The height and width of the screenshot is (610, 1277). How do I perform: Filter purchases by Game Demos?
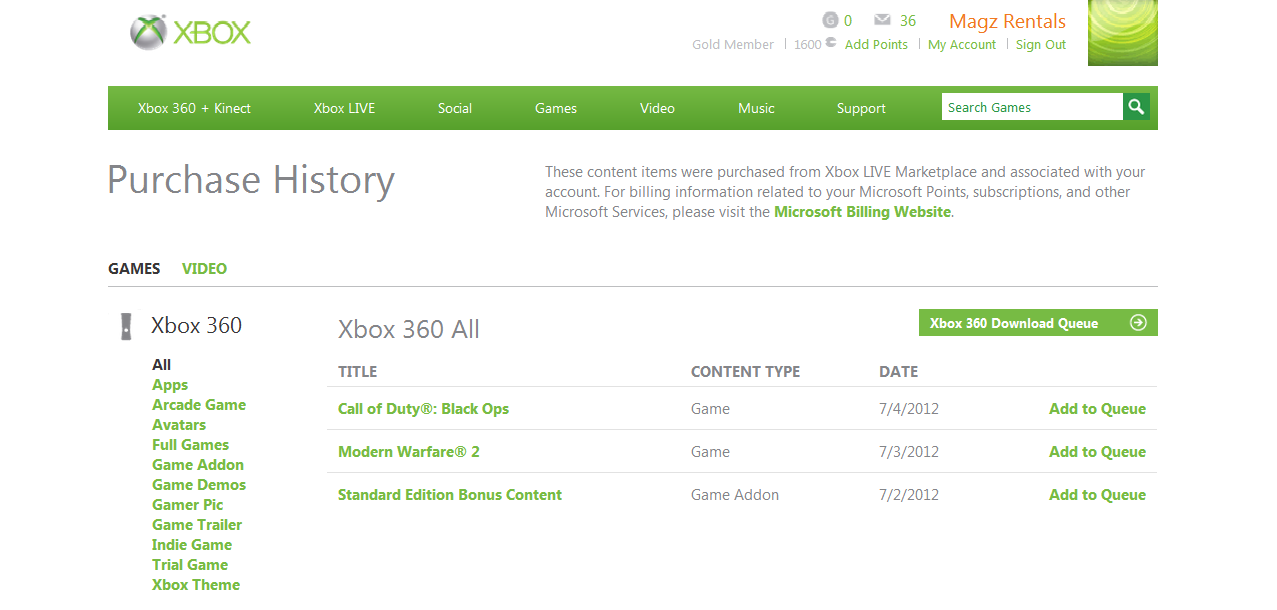(x=199, y=484)
